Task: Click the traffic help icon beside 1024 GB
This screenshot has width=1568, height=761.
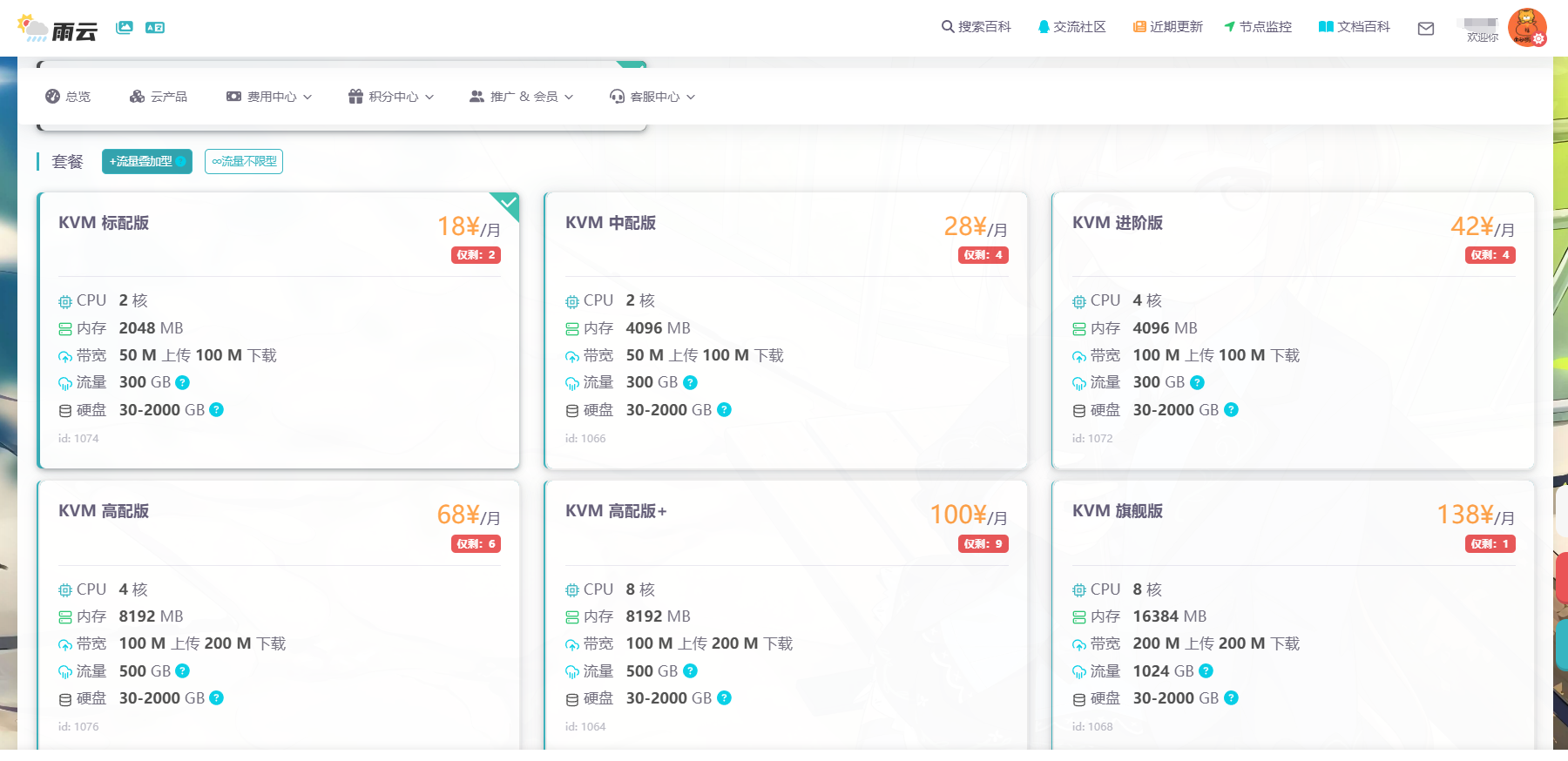Action: (x=1206, y=671)
